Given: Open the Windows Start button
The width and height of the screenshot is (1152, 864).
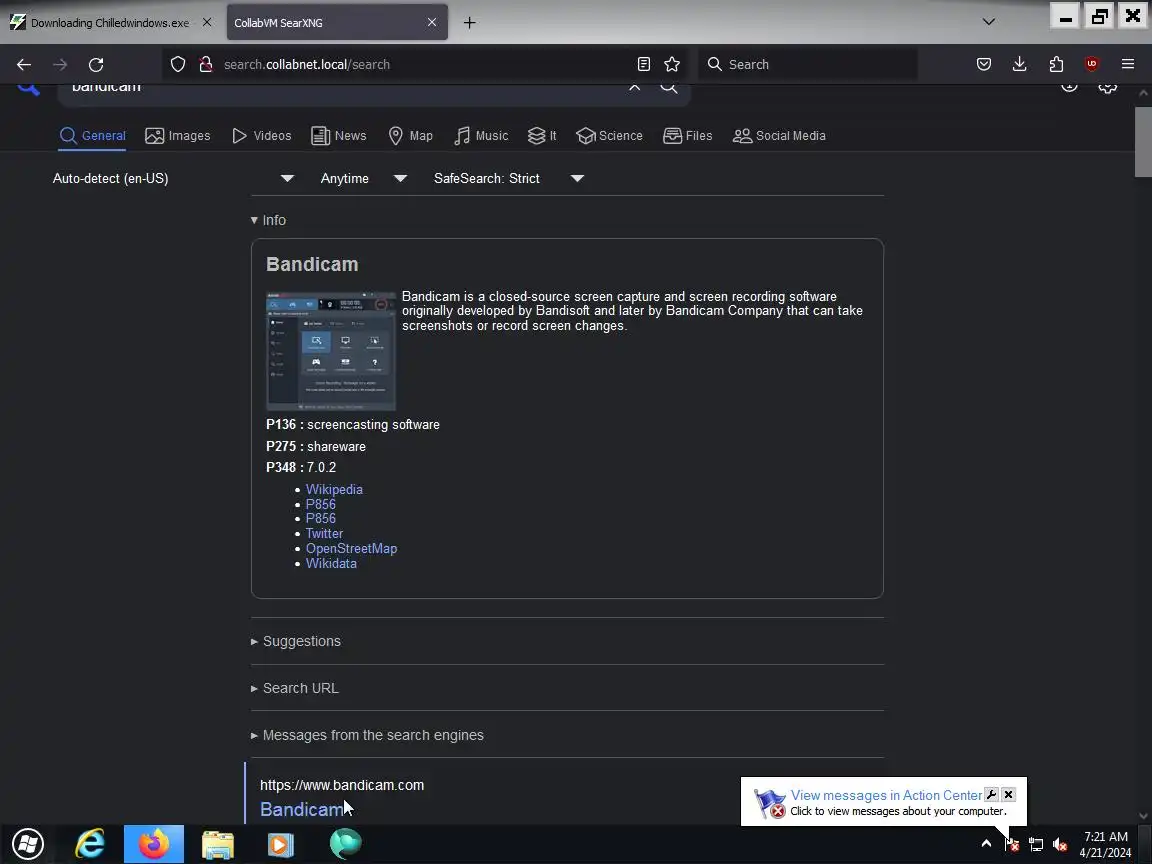Looking at the screenshot, I should click(28, 844).
